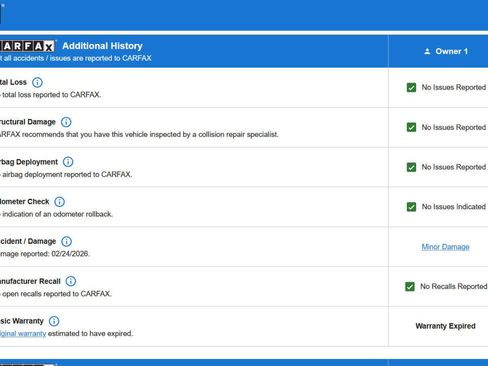Viewport: 488px width, 366px height.
Task: Click 'airbag deployment reported to CARFAX' text
Action: (67, 175)
